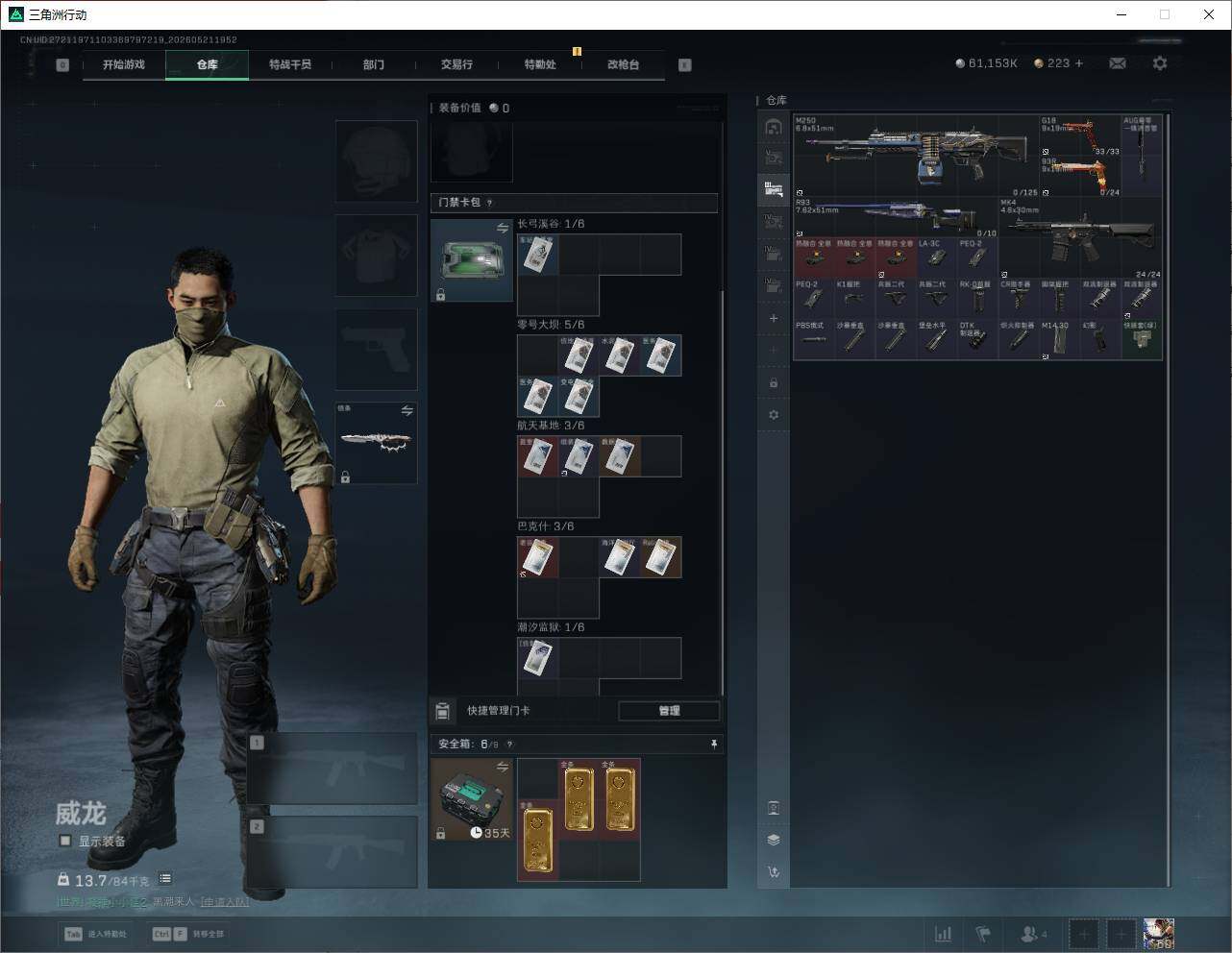Select the active weapons warehouse sidebar tab

click(x=774, y=189)
